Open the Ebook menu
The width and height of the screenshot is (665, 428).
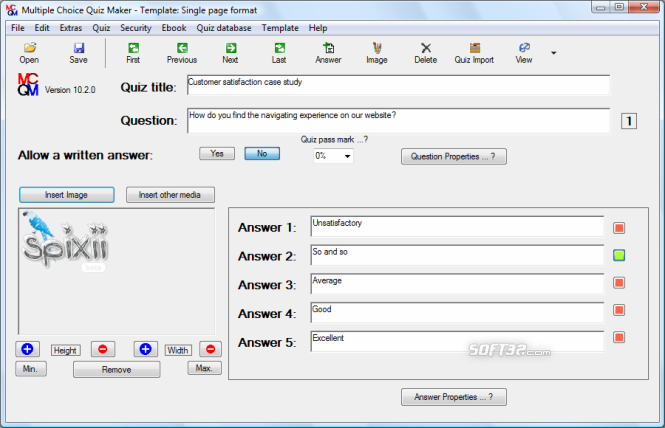(174, 28)
